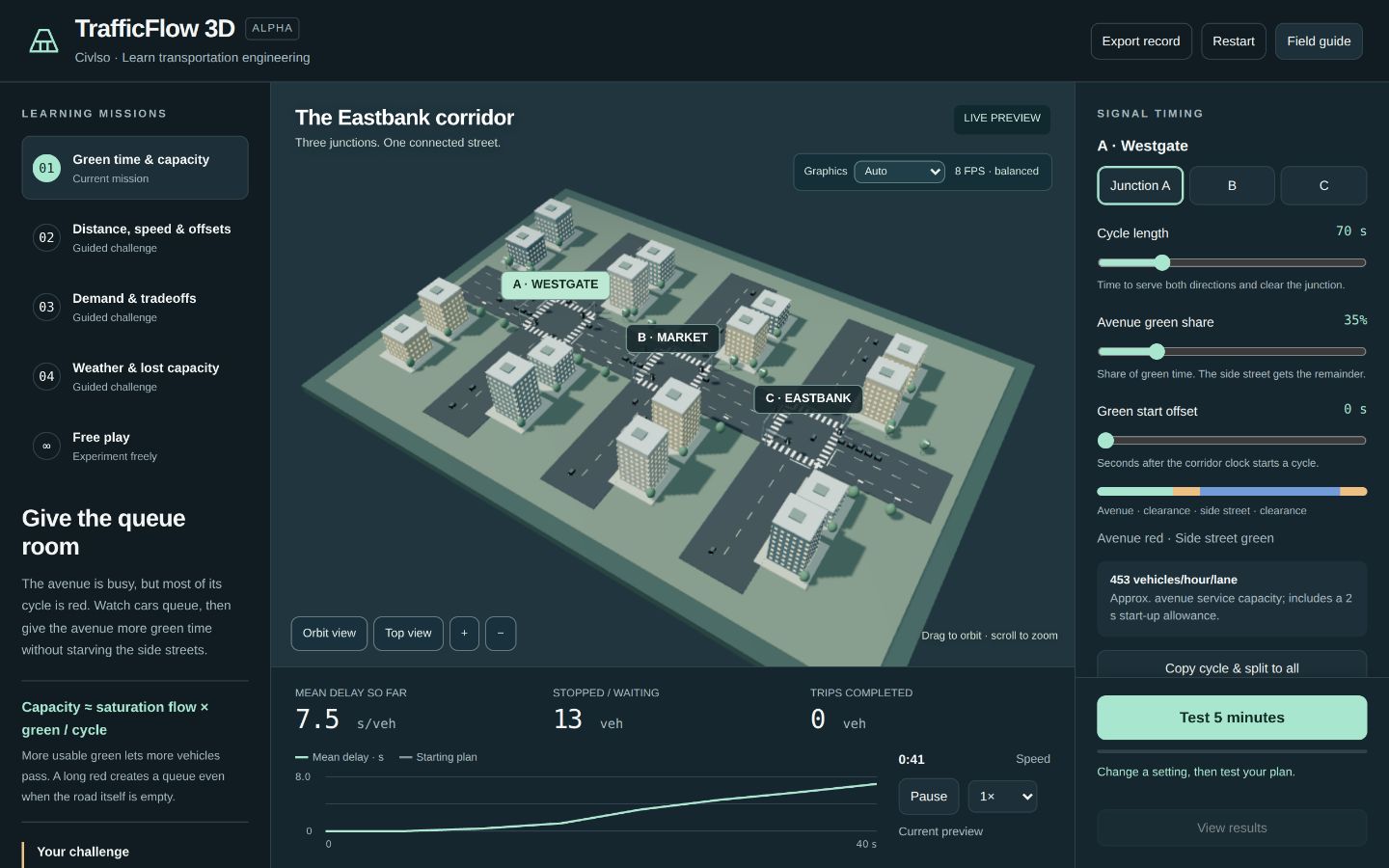Click the A · Westgate junction label
This screenshot has width=1389, height=868.
[556, 285]
